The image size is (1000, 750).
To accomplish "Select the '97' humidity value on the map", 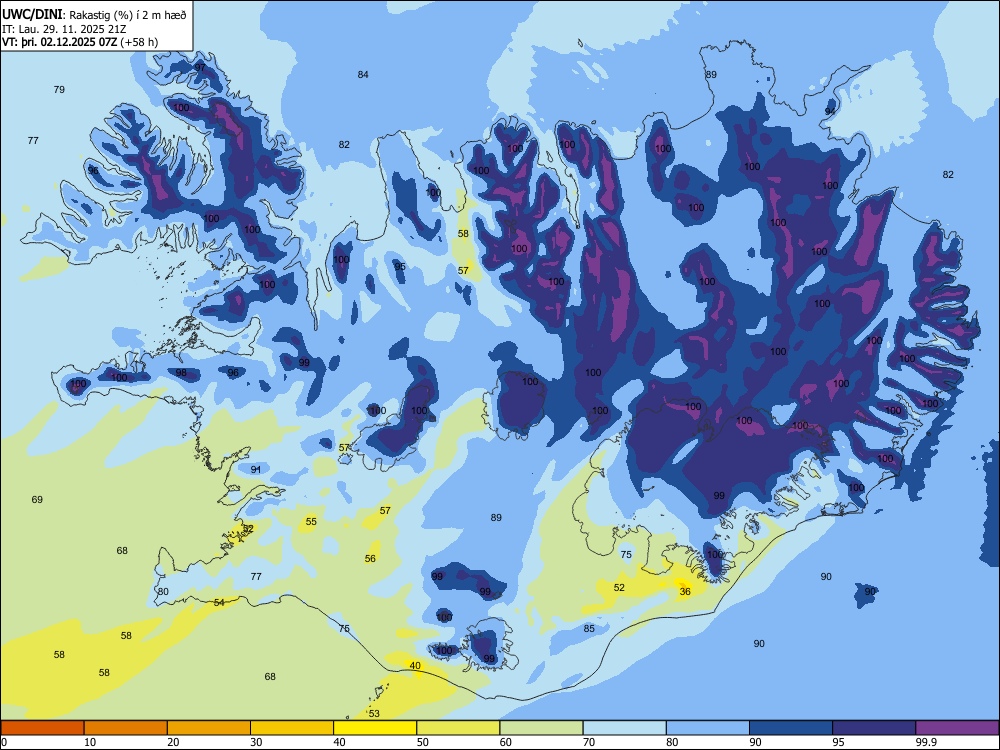I will (x=200, y=68).
